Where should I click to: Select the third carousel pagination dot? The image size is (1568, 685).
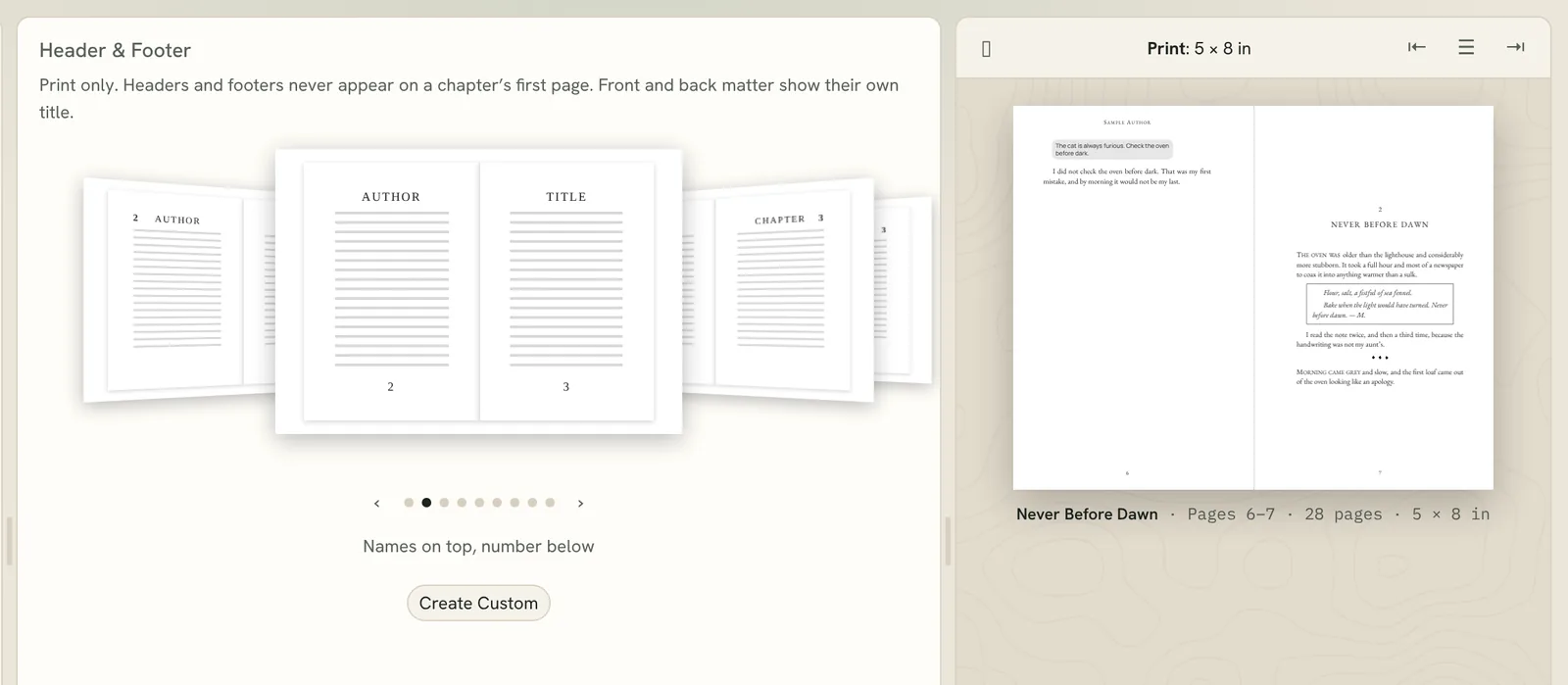coord(444,503)
